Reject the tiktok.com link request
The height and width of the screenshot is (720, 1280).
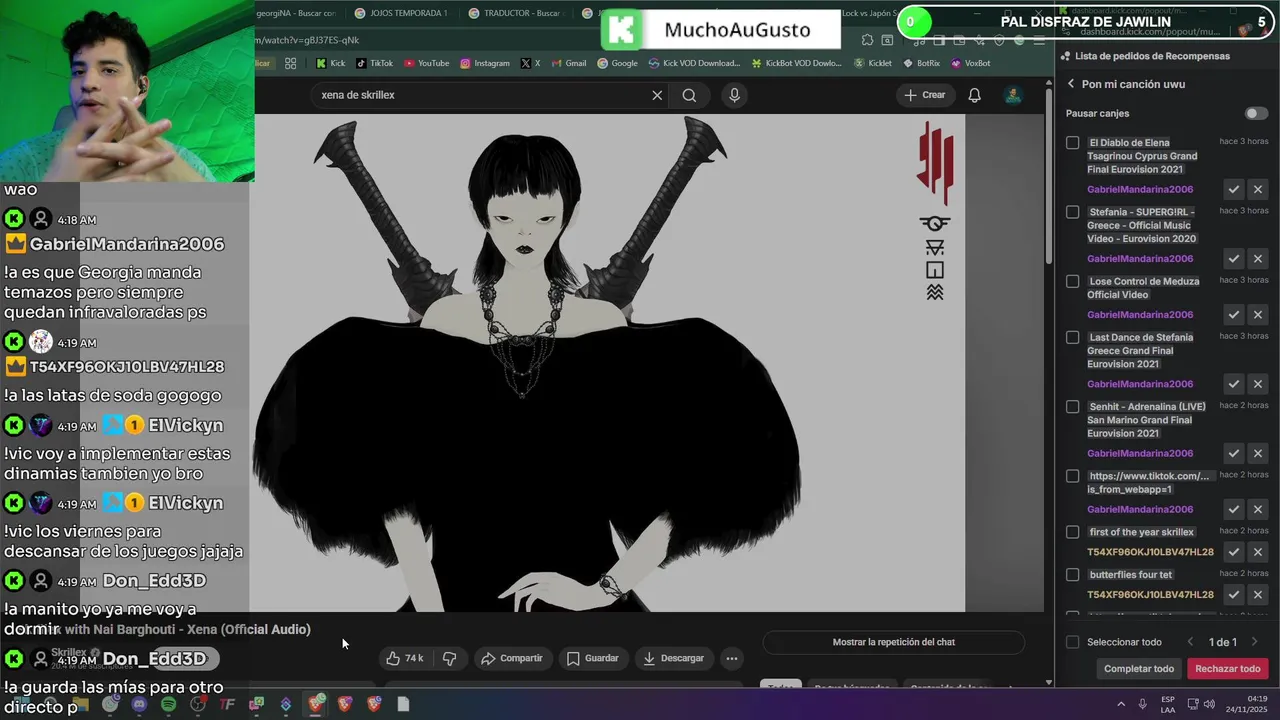click(1258, 509)
